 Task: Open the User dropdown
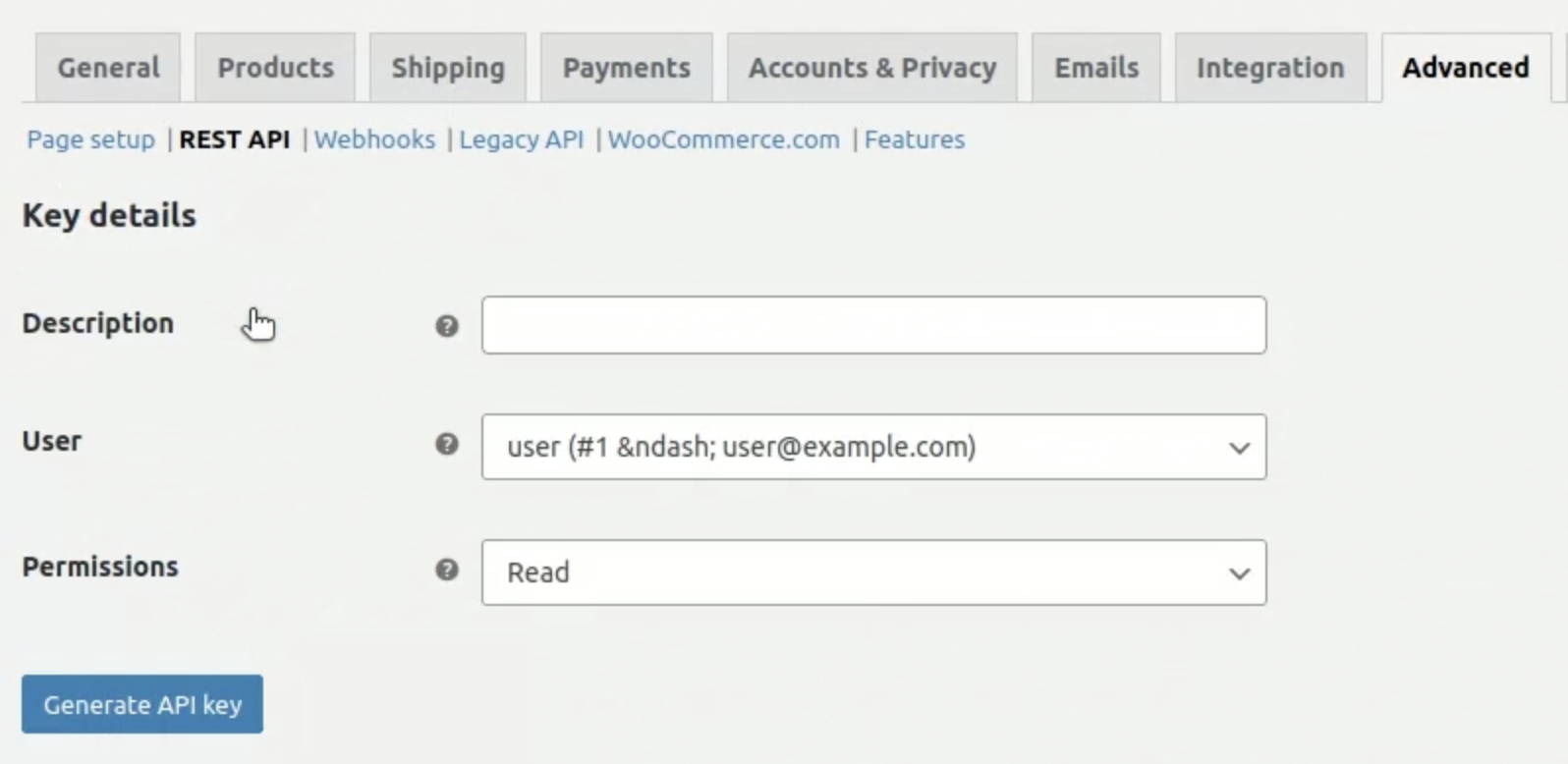[x=872, y=447]
